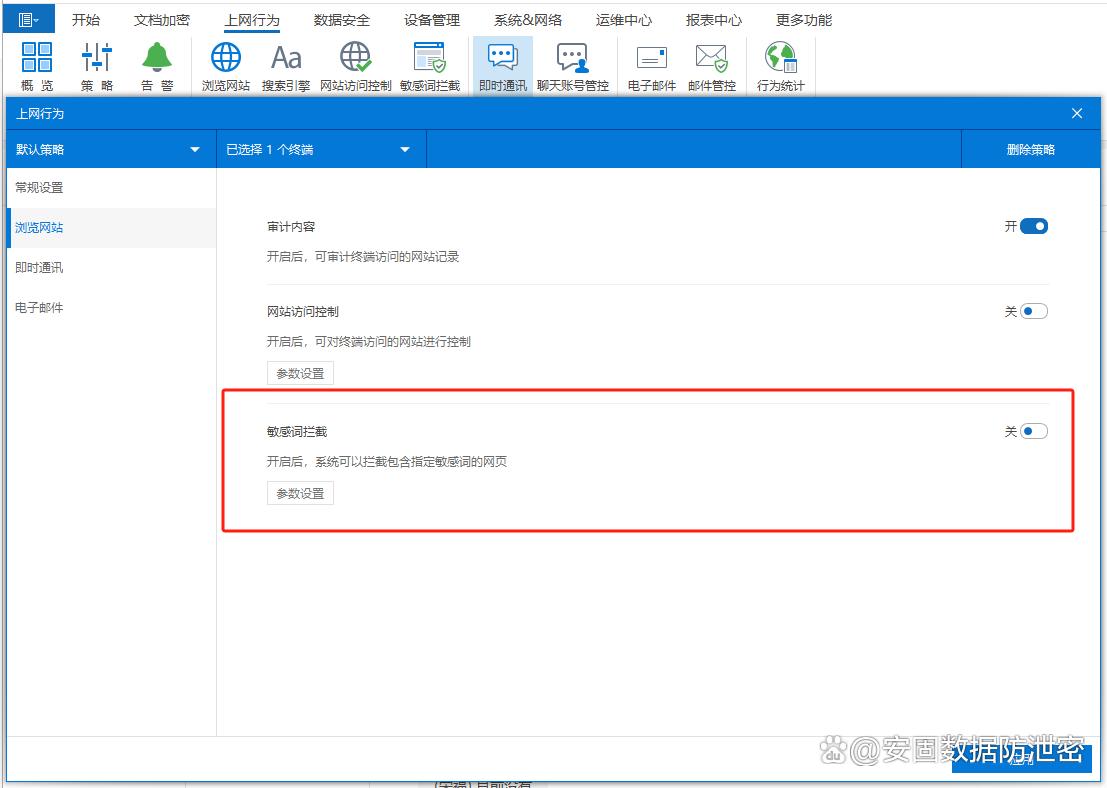This screenshot has height=788, width=1107.
Task: Expand the 已选择 1 个终端 dropdown
Action: click(x=318, y=150)
